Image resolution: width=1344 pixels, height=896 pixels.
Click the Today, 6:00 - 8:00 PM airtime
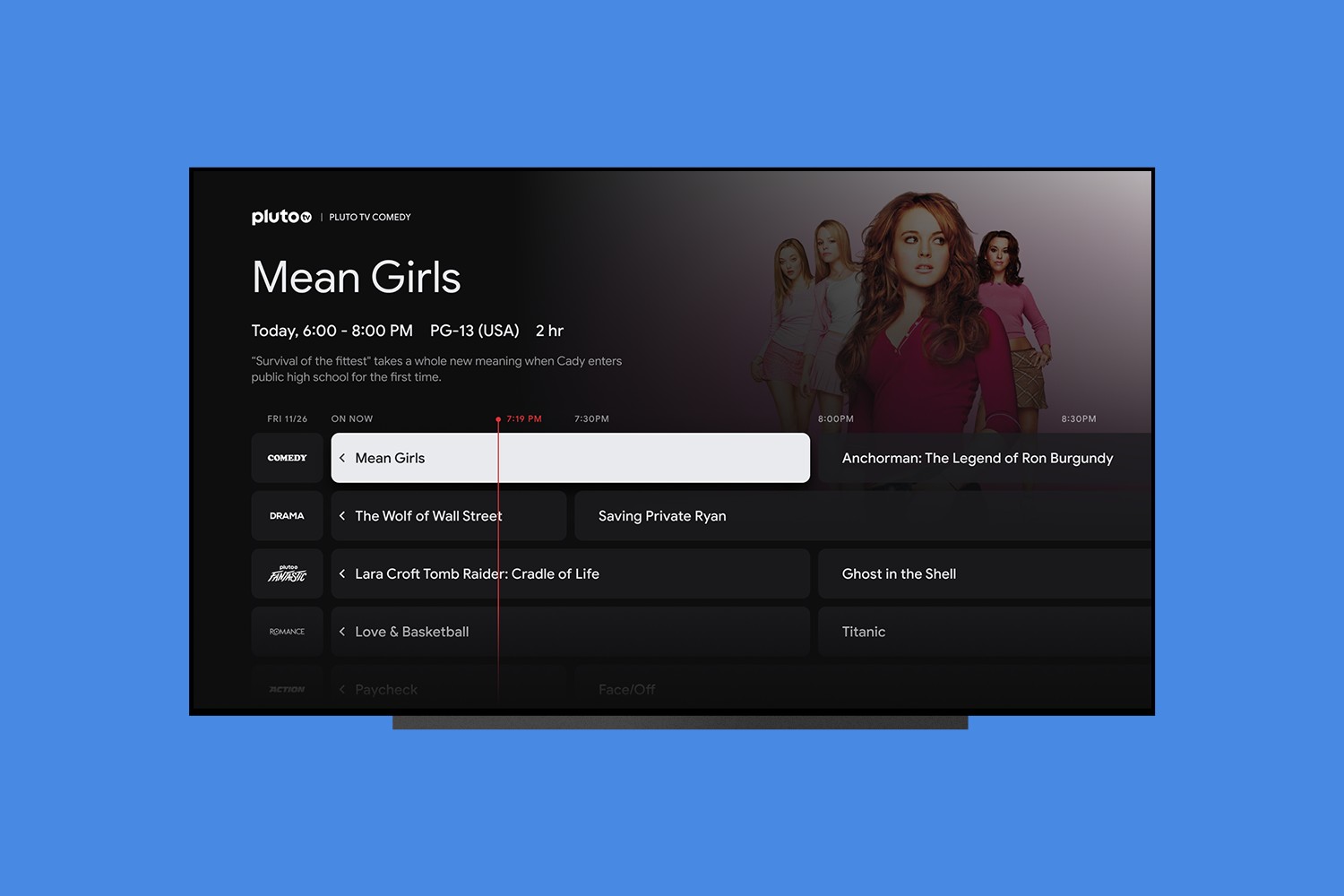pyautogui.click(x=332, y=331)
